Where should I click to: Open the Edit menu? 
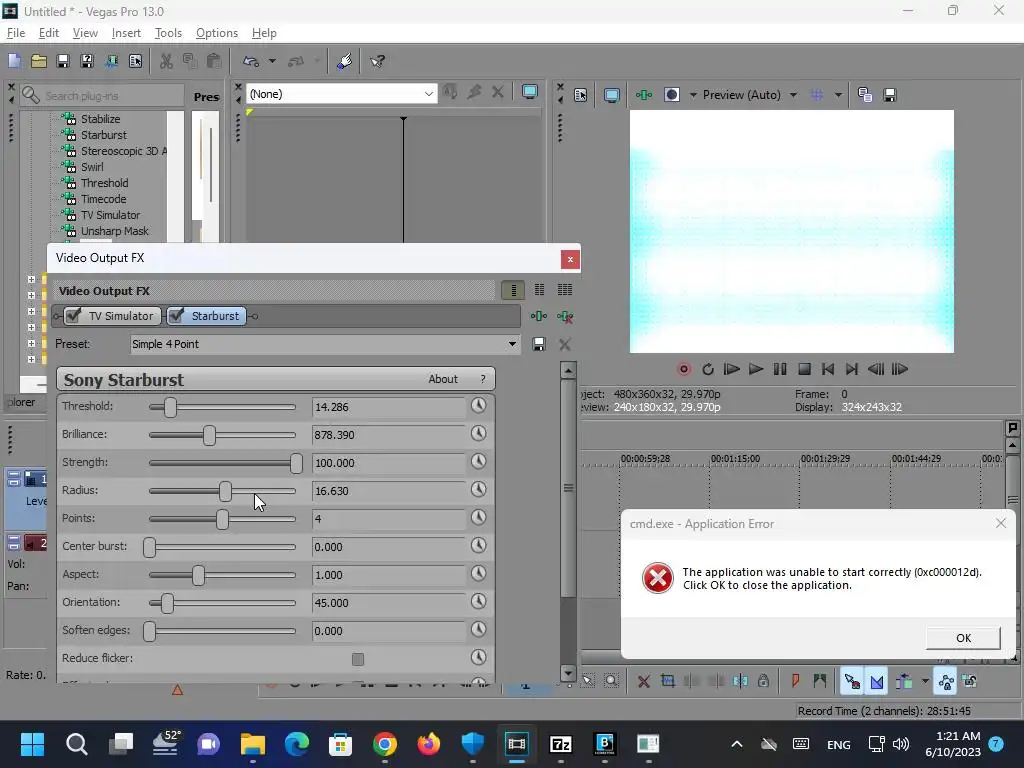(x=49, y=33)
